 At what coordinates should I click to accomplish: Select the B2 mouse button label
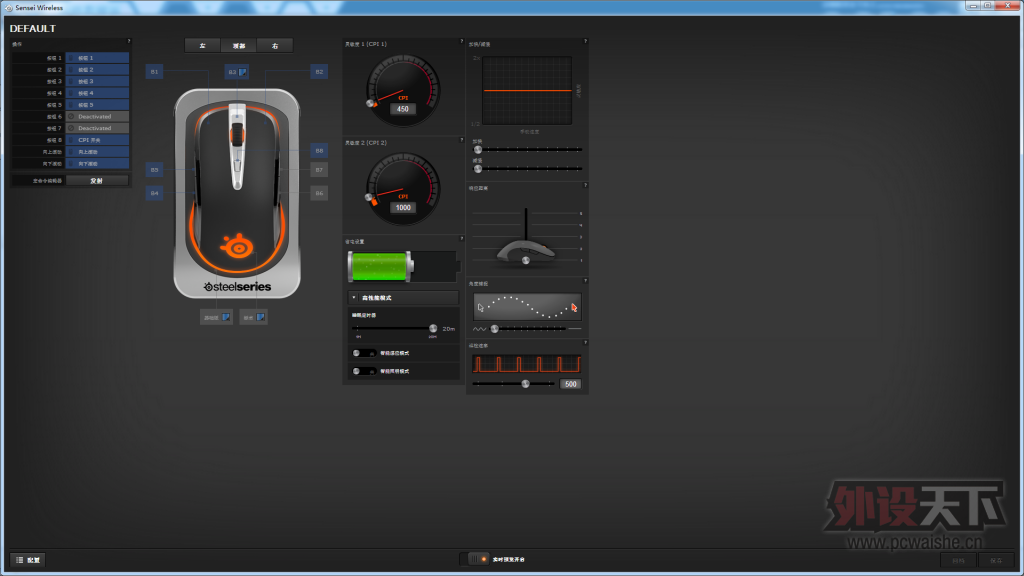(319, 72)
